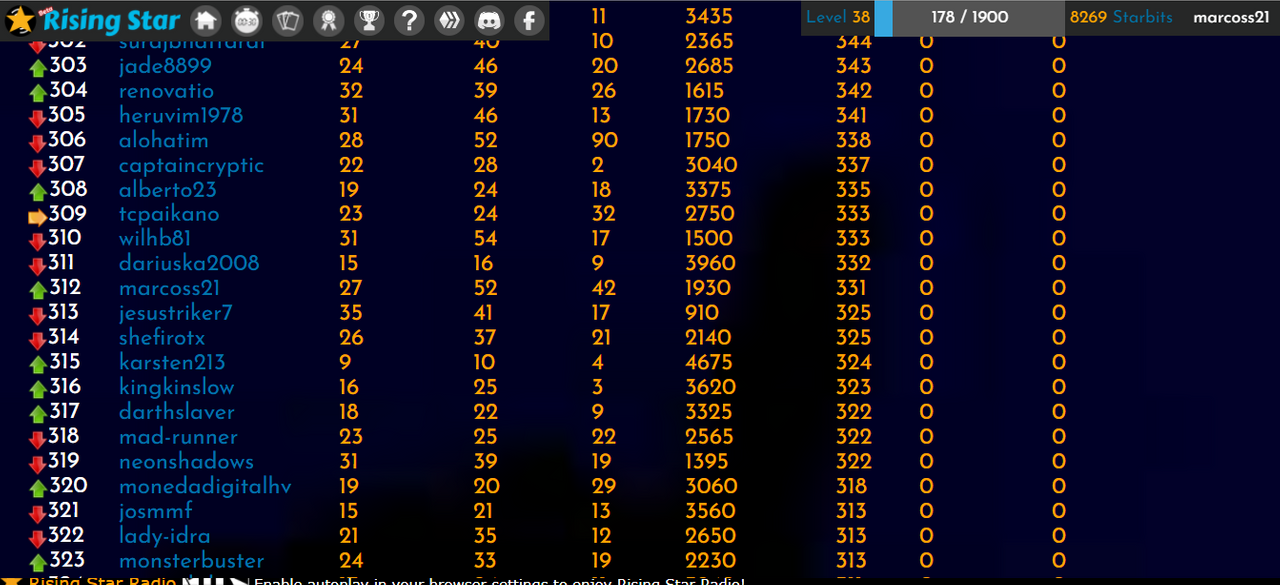Open player renovatio's profile
1280x585 pixels.
[x=166, y=91]
